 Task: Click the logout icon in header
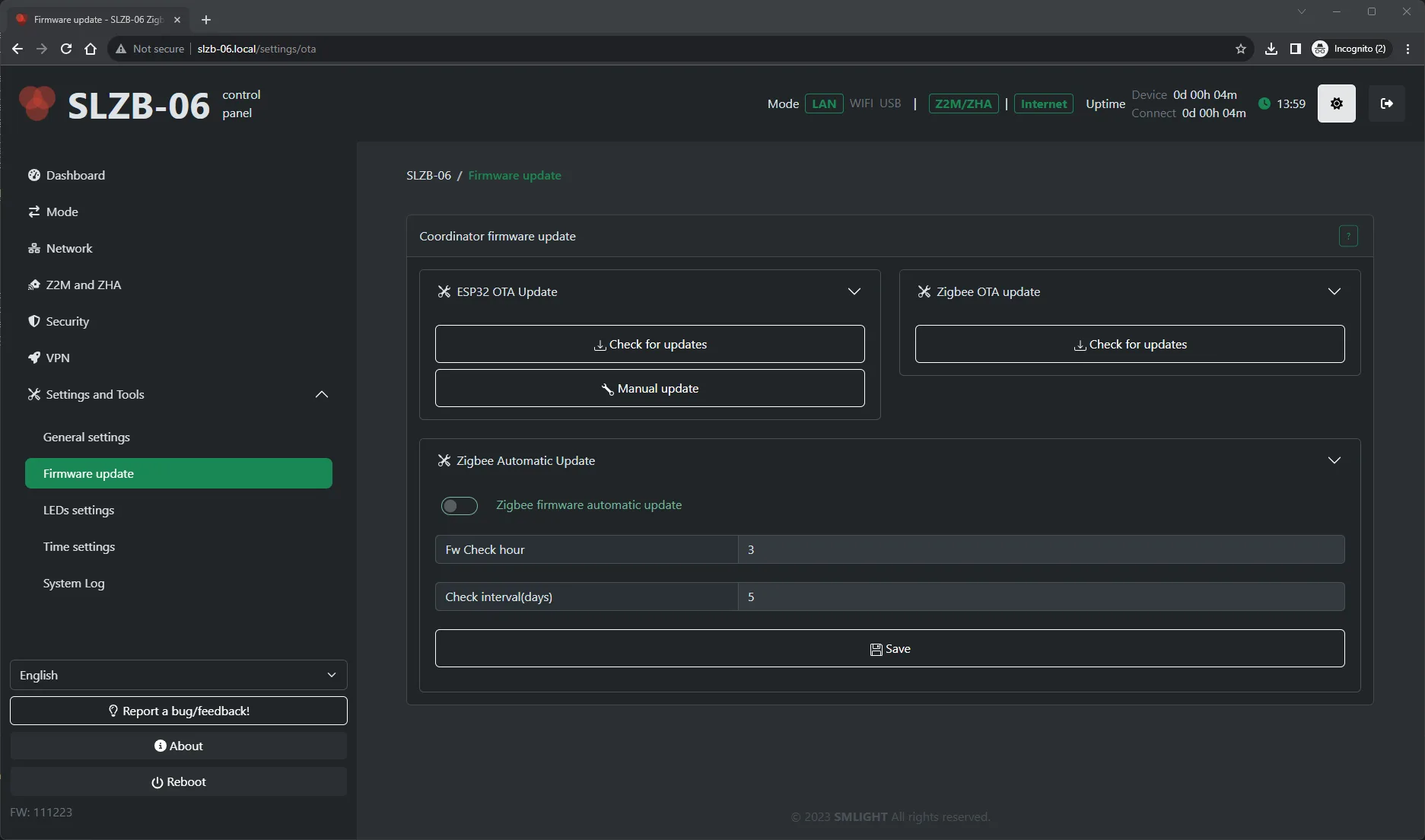point(1386,103)
